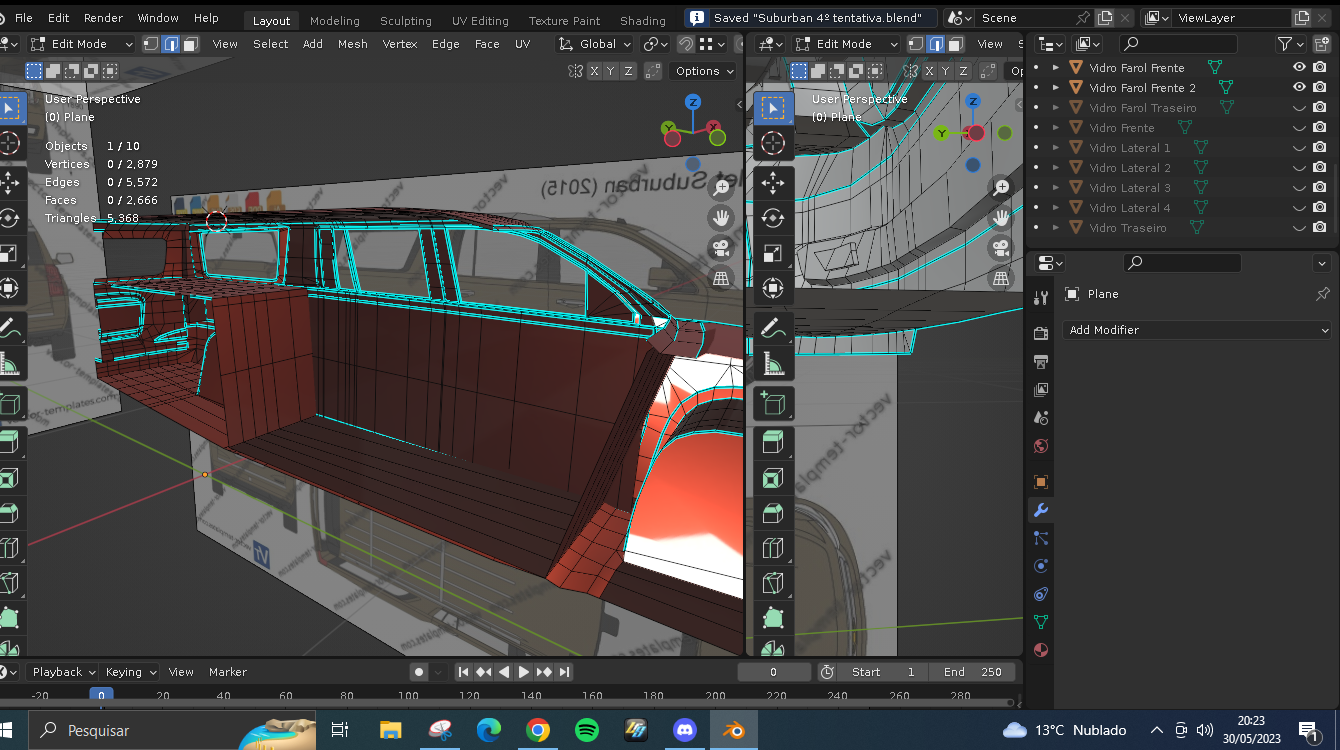Image resolution: width=1340 pixels, height=750 pixels.
Task: Click the Add Cube tool in right viewport
Action: pos(772,404)
